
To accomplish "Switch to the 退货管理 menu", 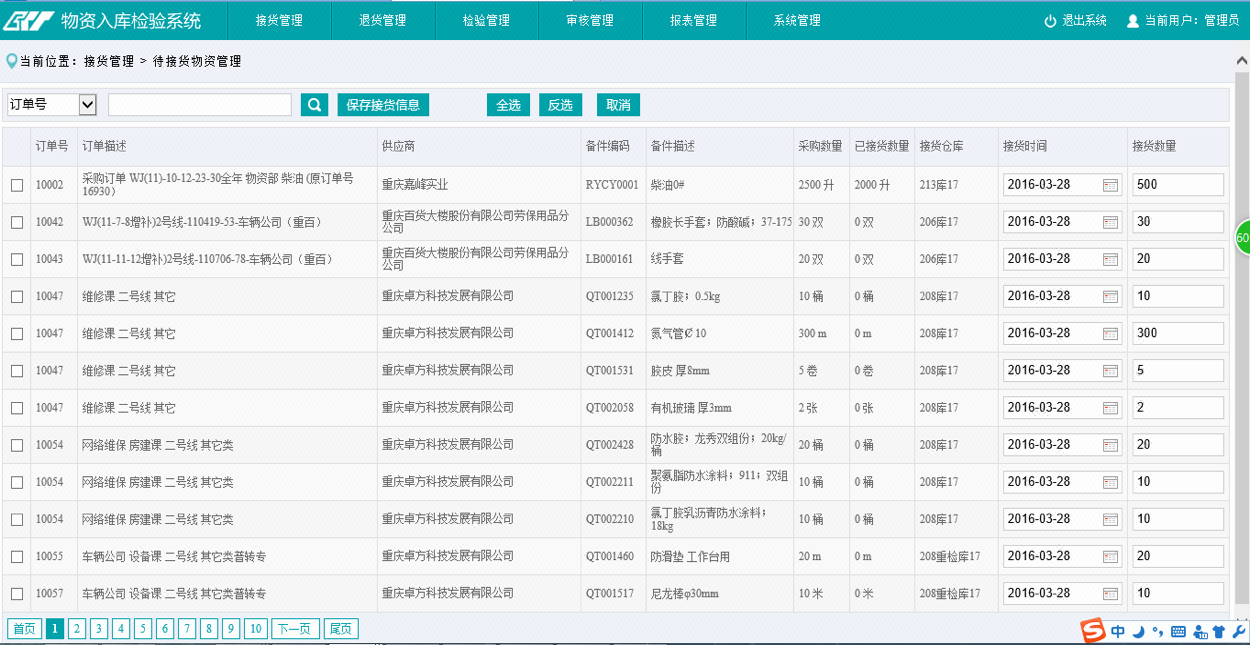I will [382, 19].
